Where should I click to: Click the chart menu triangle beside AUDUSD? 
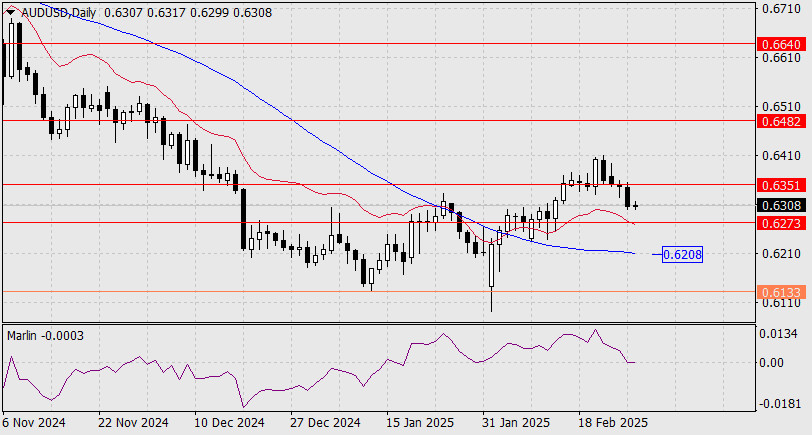coord(11,12)
